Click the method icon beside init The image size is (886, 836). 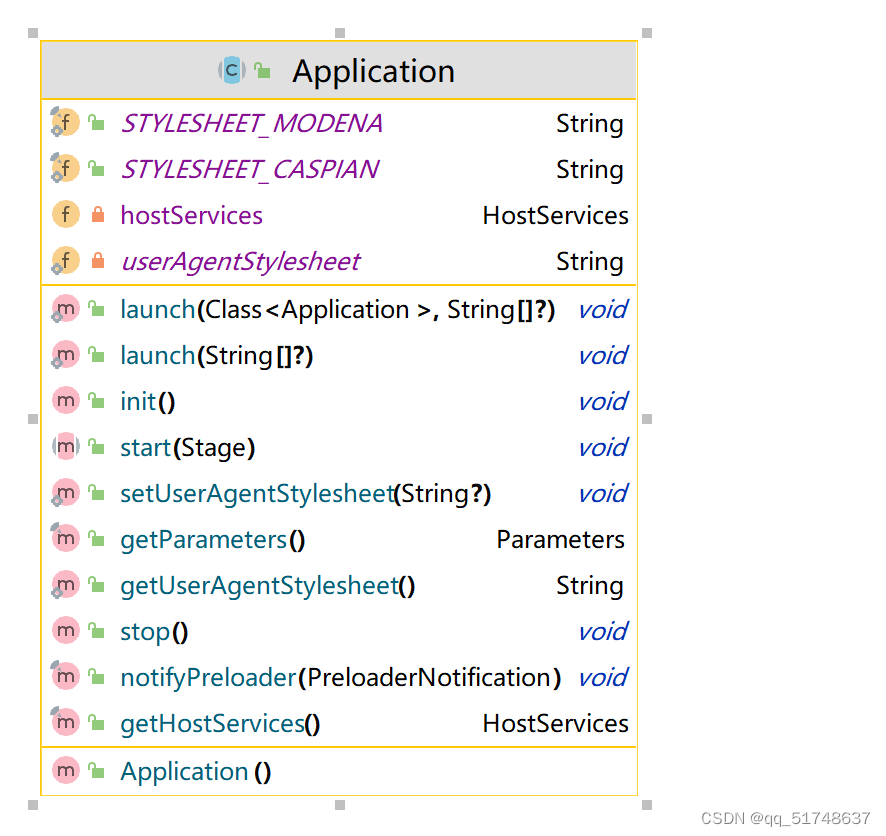[65, 401]
